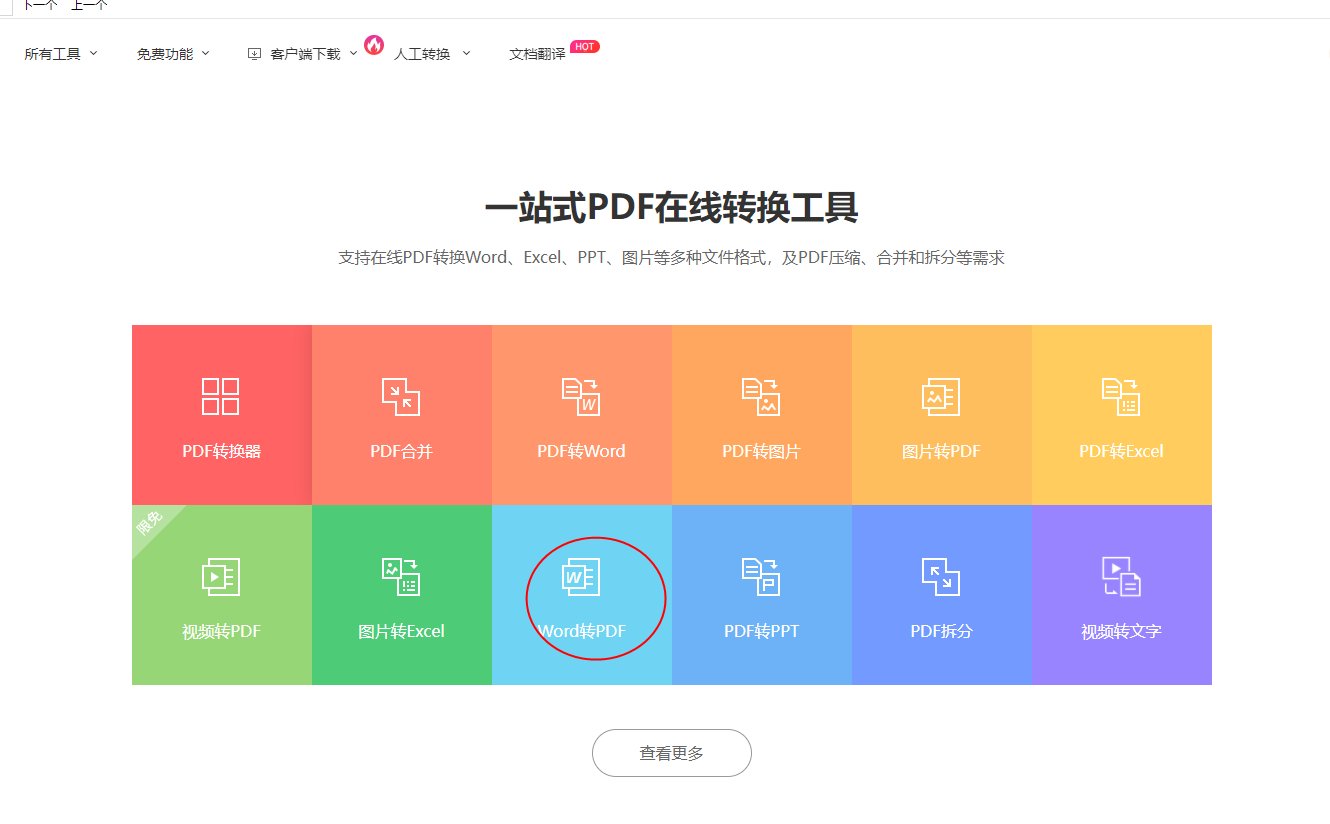This screenshot has height=824, width=1330.
Task: Click the PDF转Excel label text
Action: [1121, 451]
